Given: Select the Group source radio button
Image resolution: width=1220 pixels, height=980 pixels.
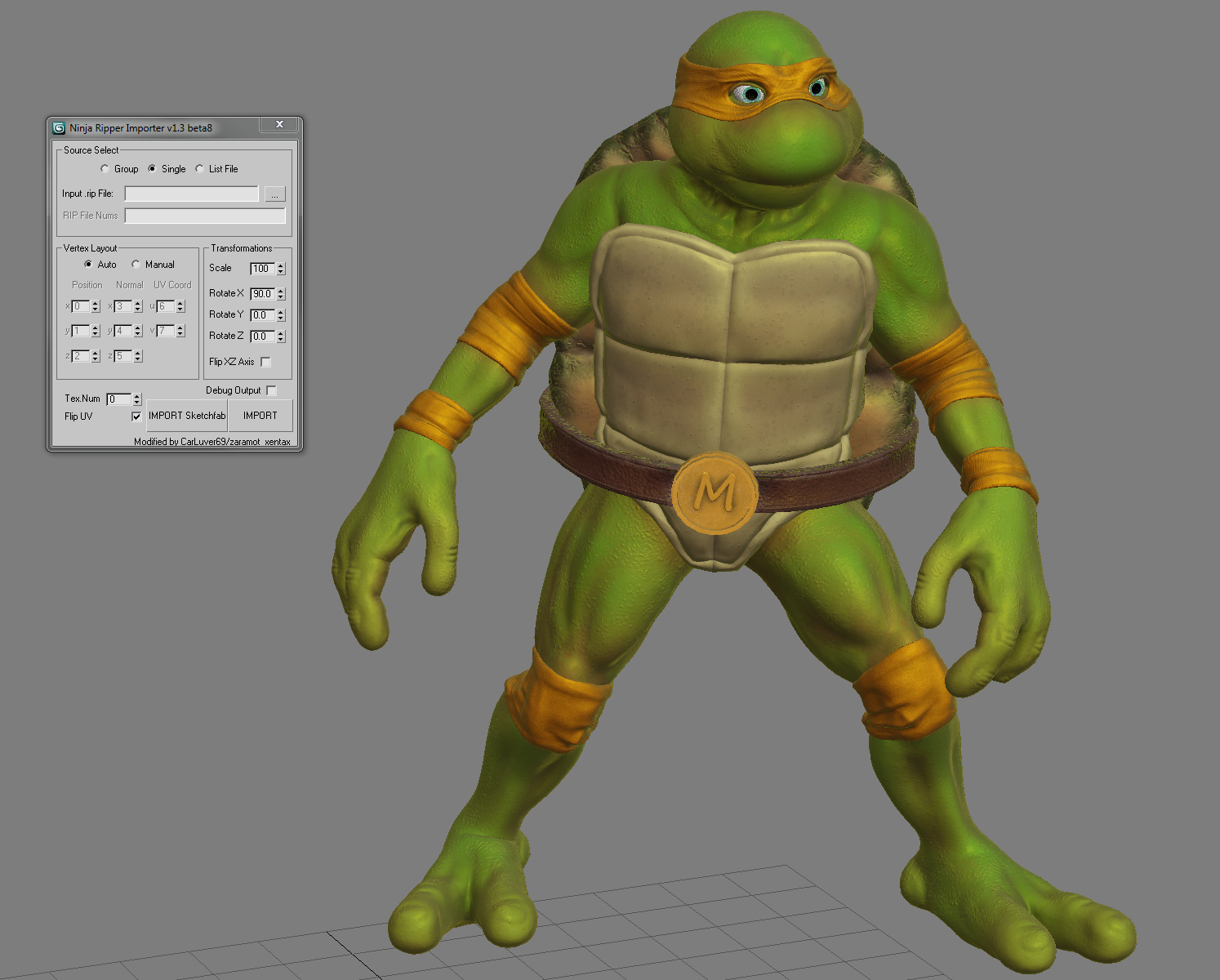Looking at the screenshot, I should 105,169.
